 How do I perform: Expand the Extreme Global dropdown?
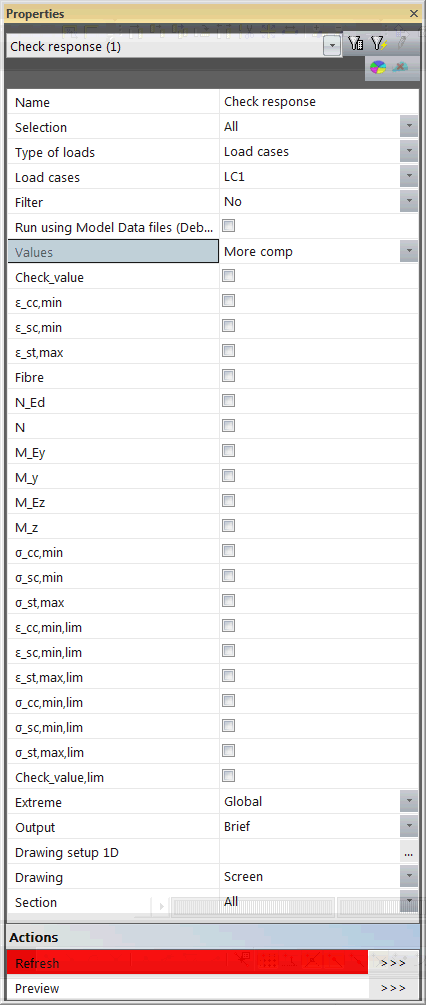tap(409, 802)
